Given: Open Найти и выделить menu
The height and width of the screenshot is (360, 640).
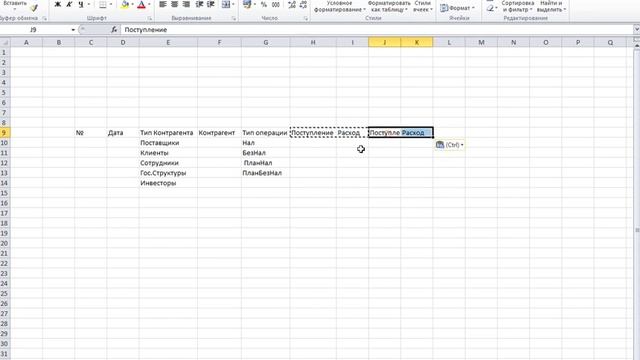Looking at the screenshot, I should pyautogui.click(x=551, y=6).
